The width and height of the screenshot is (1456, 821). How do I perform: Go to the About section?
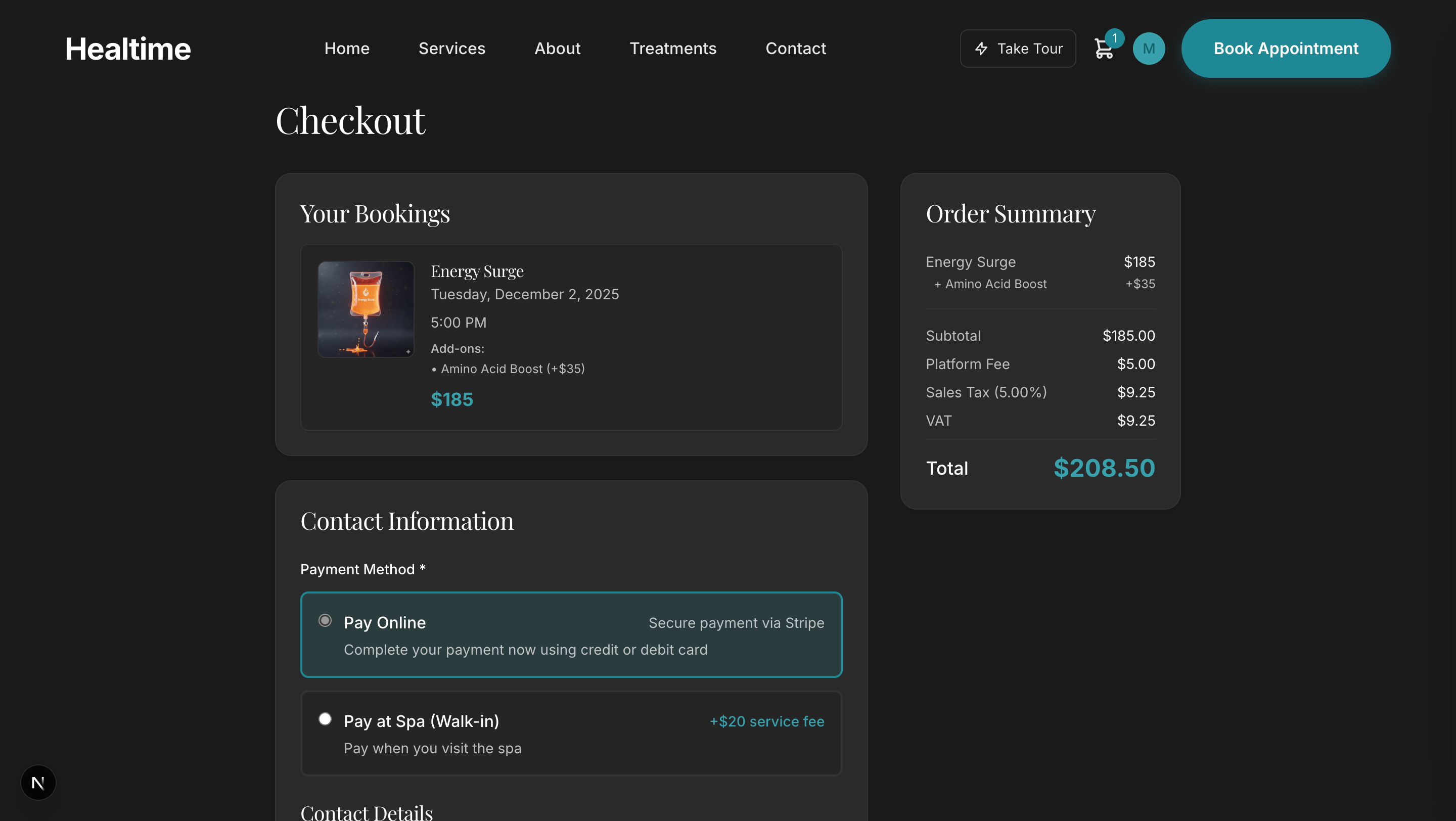pos(557,49)
